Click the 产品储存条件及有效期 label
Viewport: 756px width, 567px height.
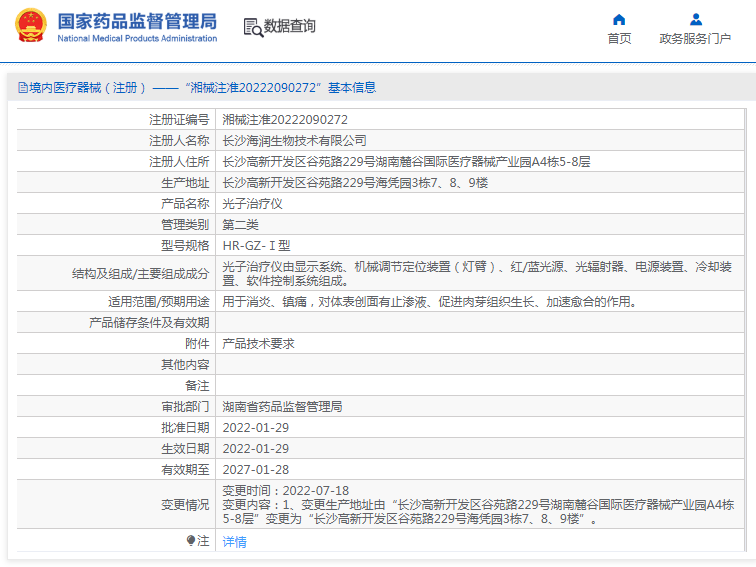point(149,323)
